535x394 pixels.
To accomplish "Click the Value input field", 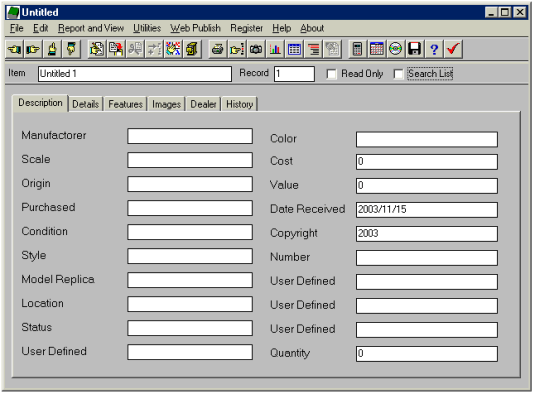I will (427, 186).
